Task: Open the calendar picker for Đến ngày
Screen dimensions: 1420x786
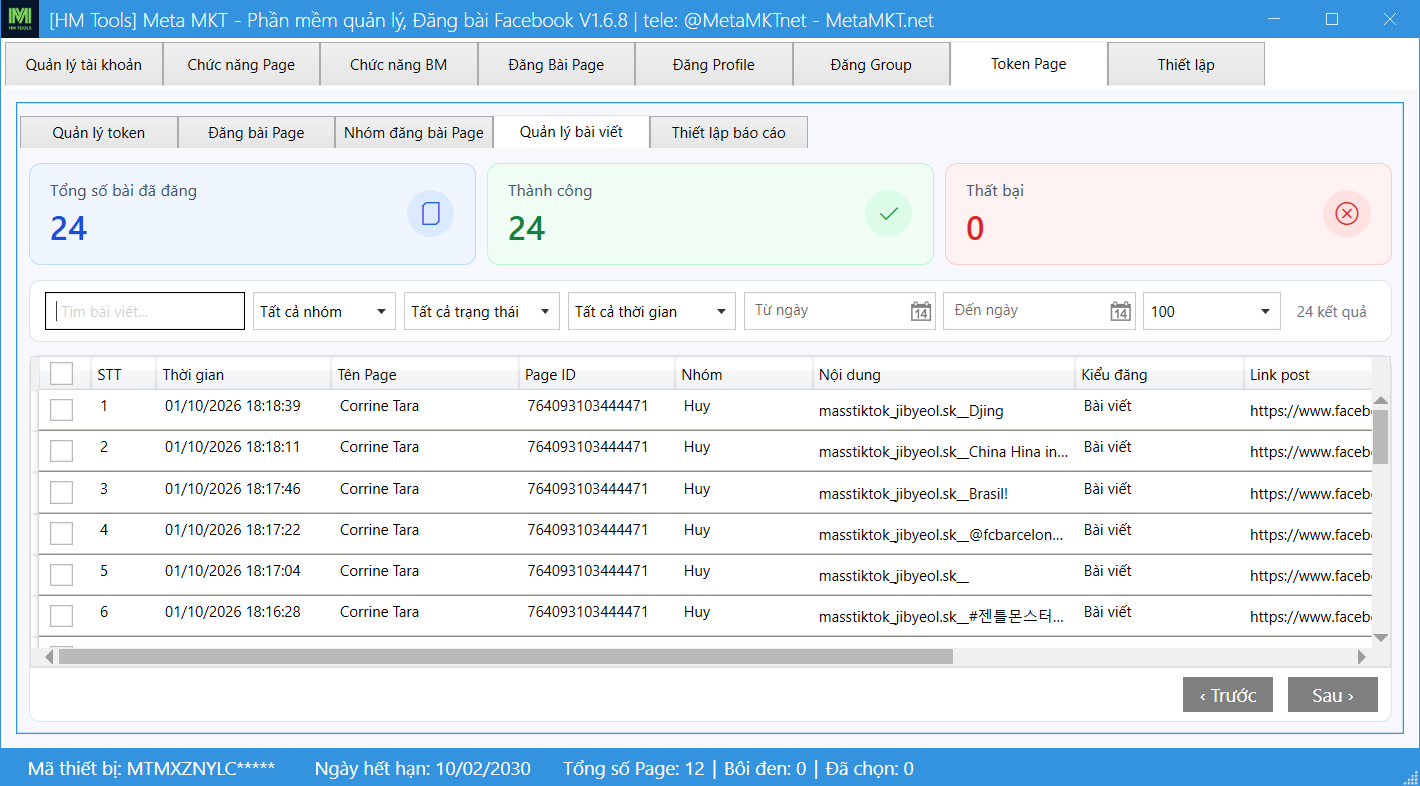Action: point(1121,311)
